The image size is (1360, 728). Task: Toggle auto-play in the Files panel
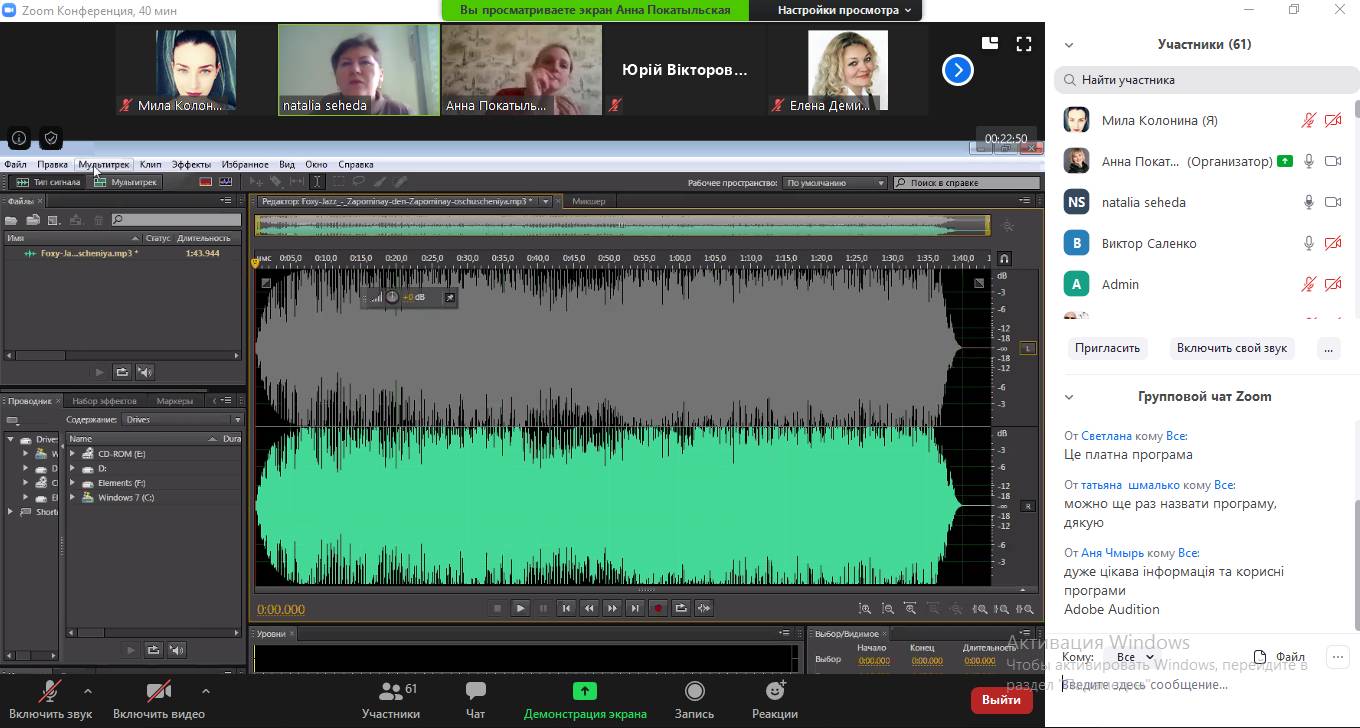coord(145,372)
